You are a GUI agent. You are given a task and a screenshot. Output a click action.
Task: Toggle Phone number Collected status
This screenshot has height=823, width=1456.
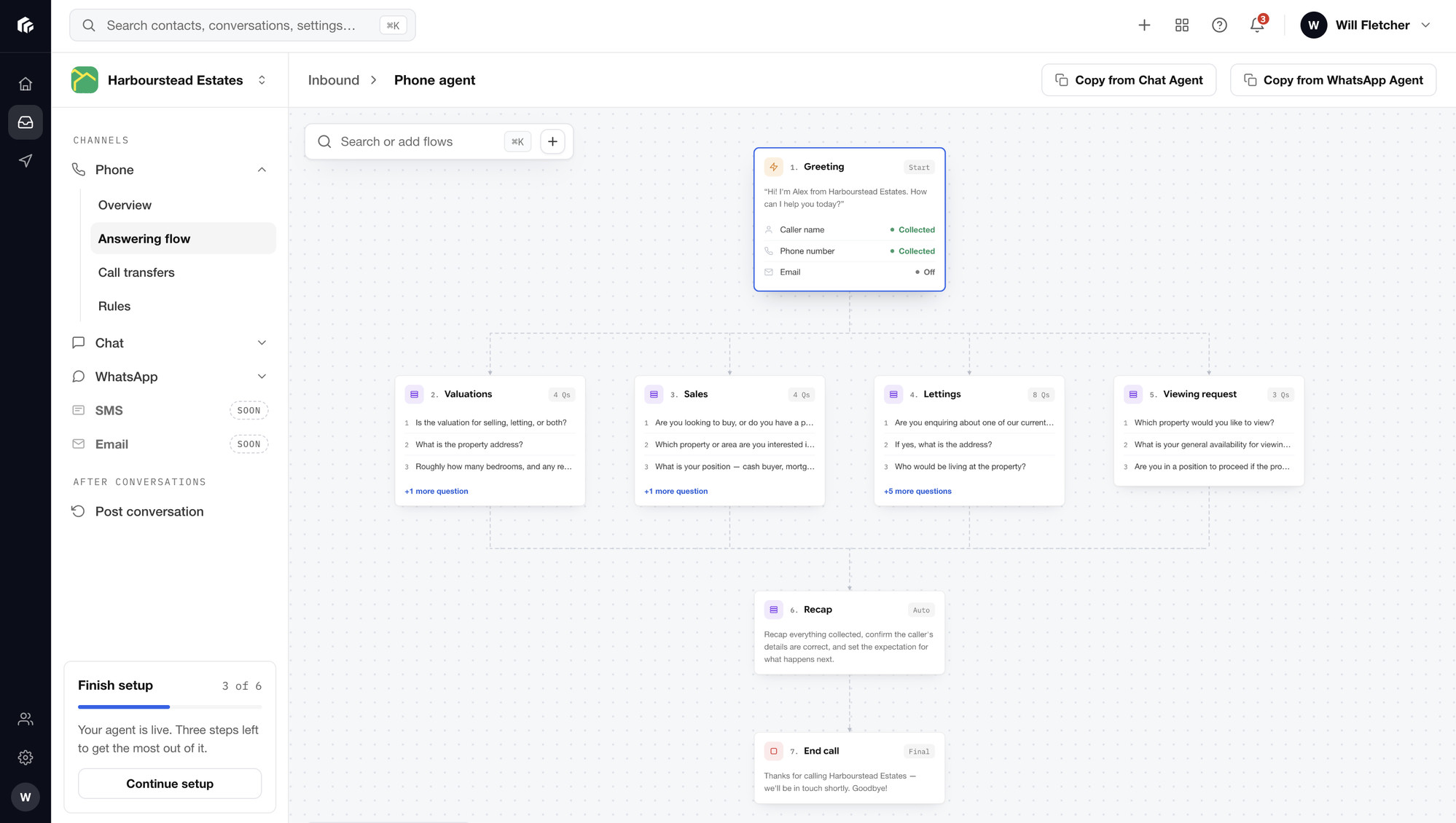tap(912, 251)
